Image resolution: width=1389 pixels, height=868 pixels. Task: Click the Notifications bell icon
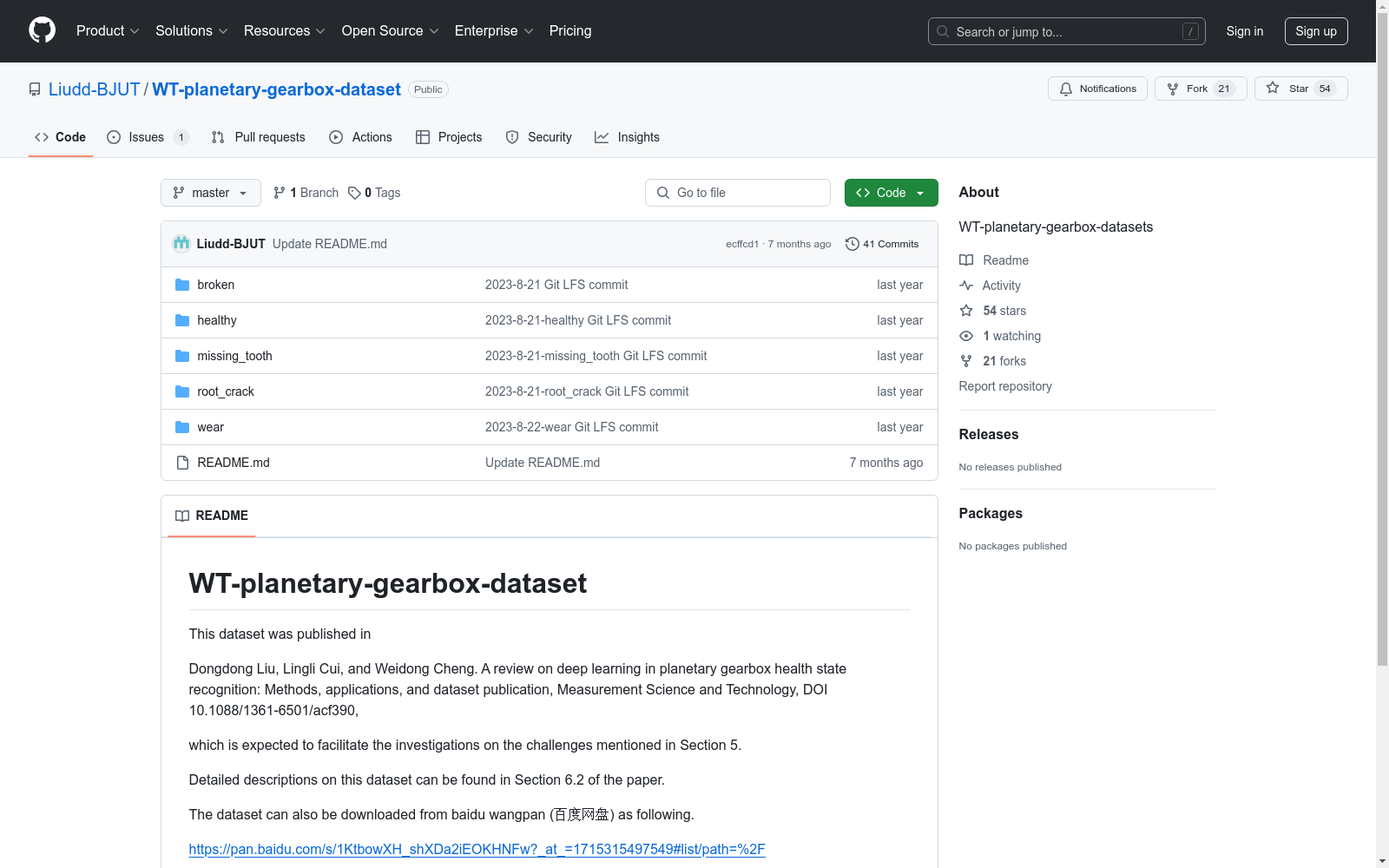click(1066, 89)
